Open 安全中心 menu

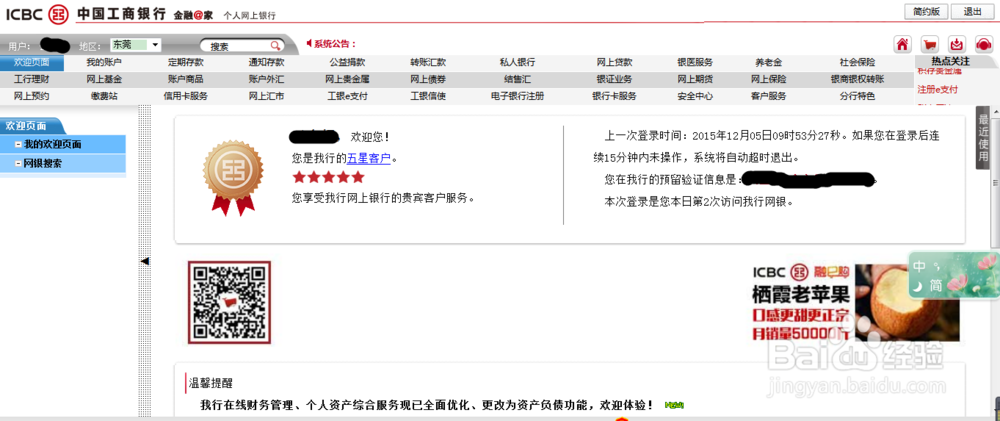click(695, 96)
